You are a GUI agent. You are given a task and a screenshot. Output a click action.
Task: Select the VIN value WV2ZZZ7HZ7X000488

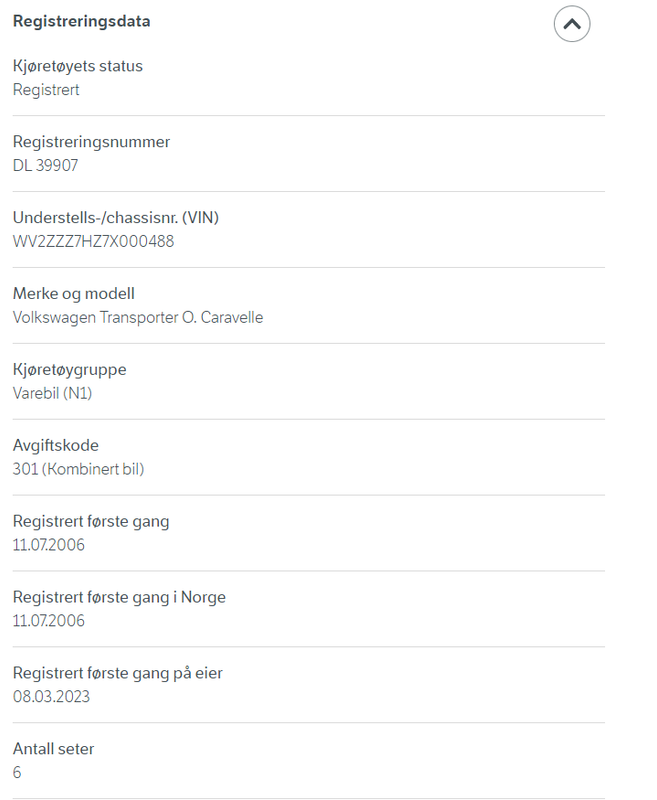coord(93,241)
